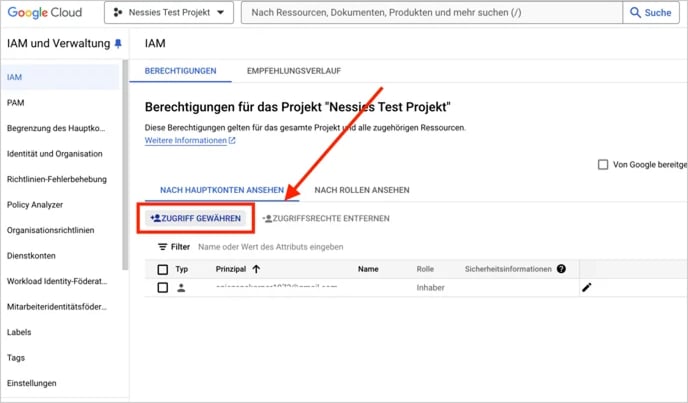Click the pencil edit icon in Inhaber row
The height and width of the screenshot is (403, 688).
click(x=587, y=288)
